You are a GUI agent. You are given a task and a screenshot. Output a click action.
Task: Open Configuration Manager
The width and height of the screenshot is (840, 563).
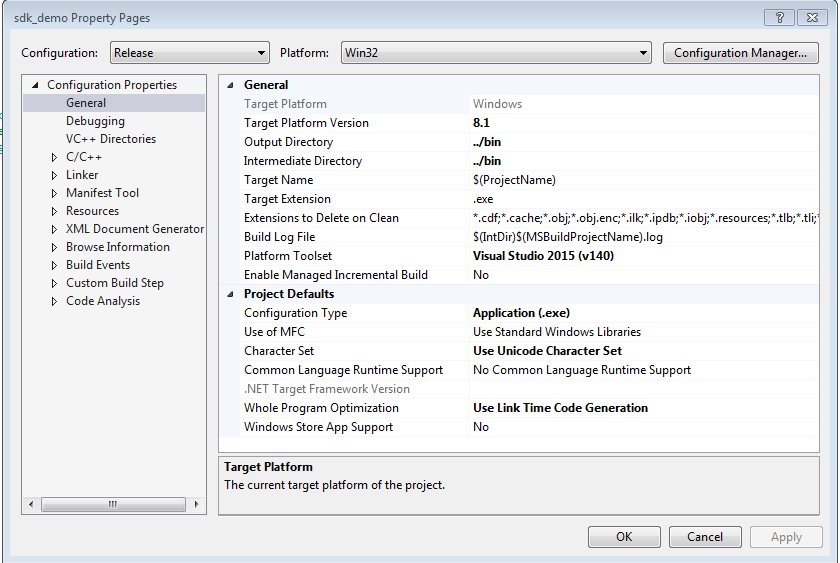pyautogui.click(x=740, y=53)
